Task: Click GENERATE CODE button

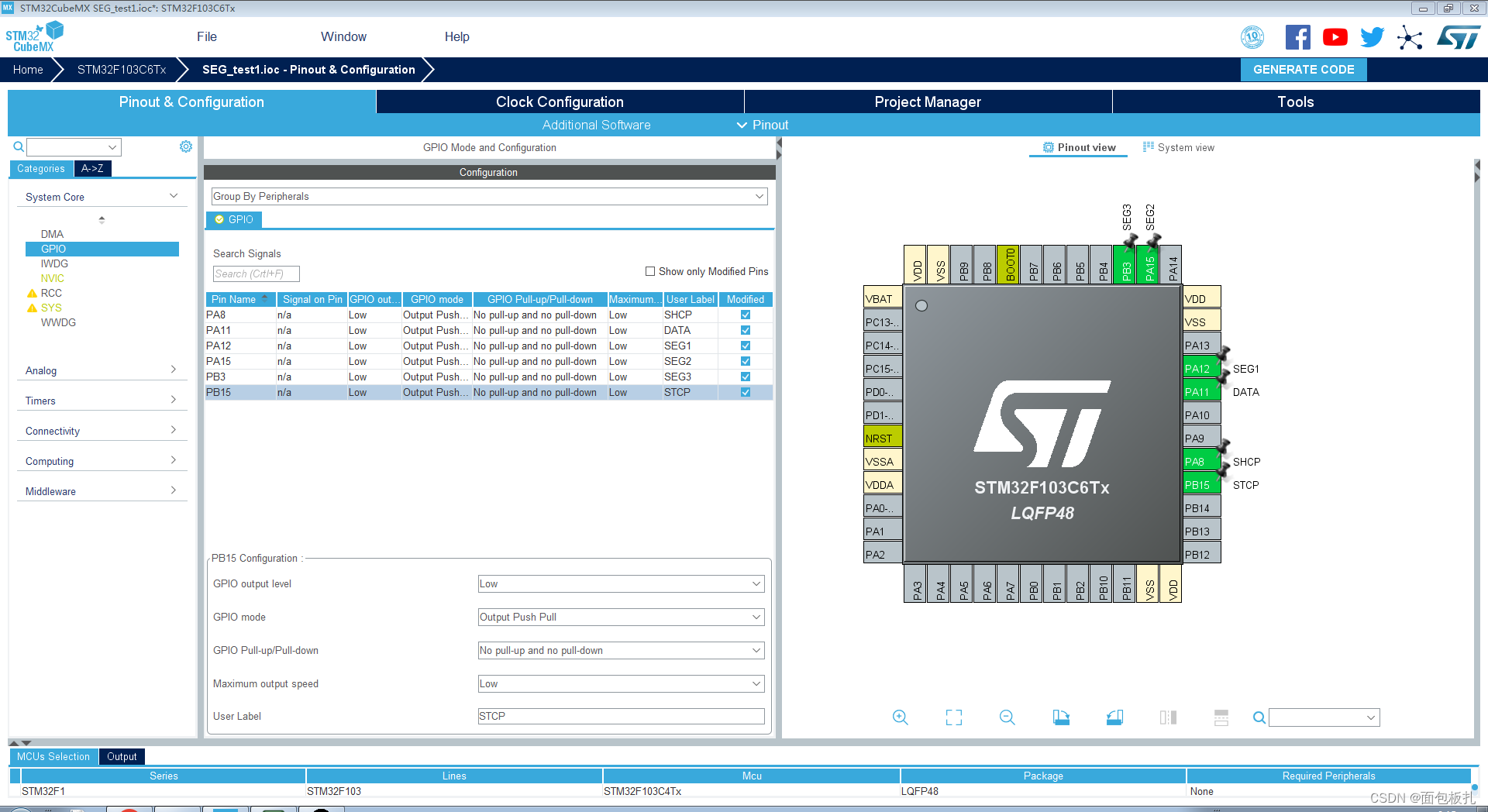Action: click(x=1304, y=70)
